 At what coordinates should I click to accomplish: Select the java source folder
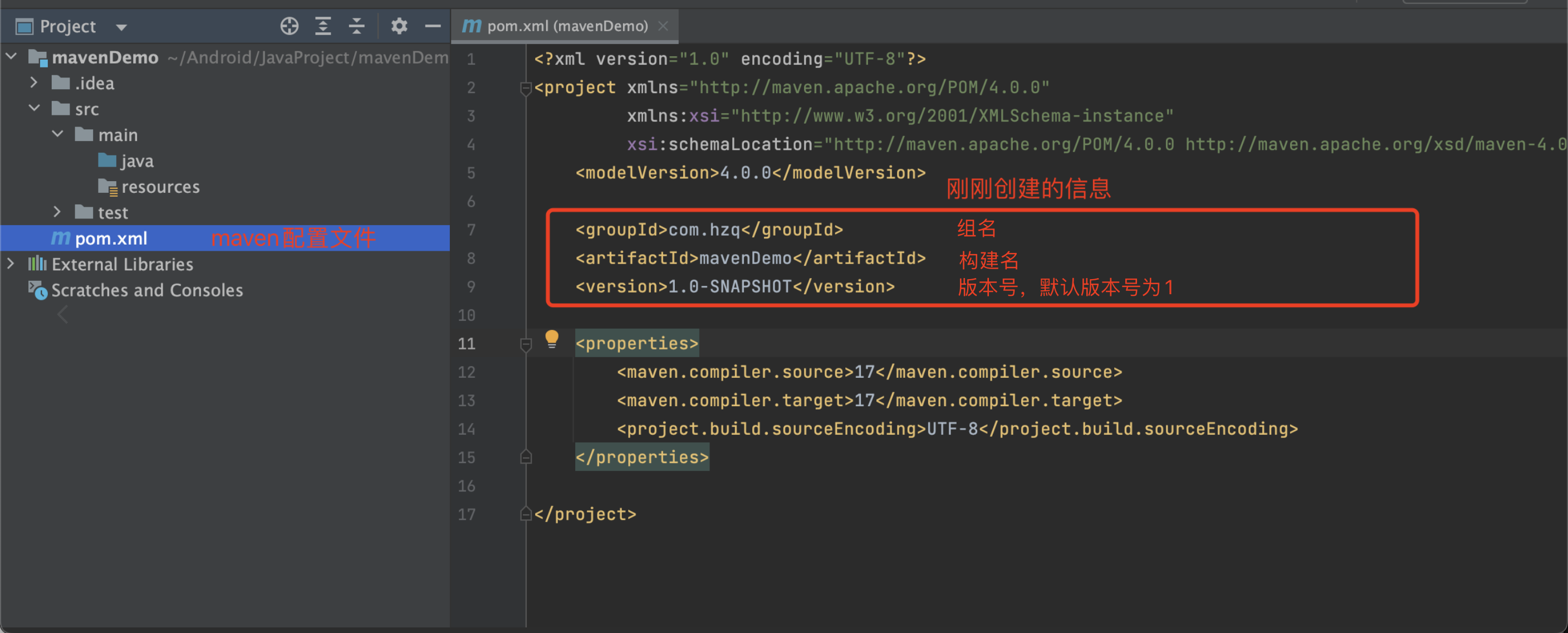[x=126, y=161]
